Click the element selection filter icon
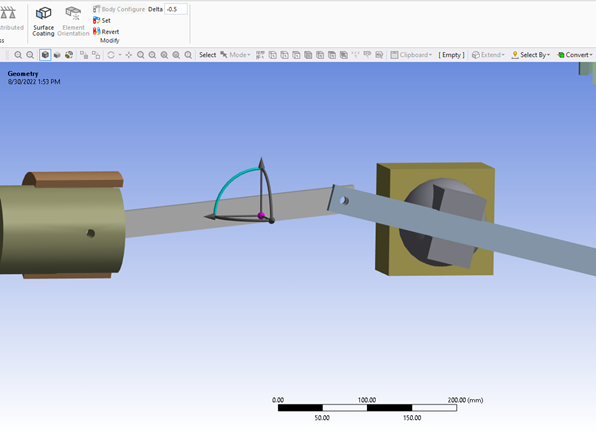 click(379, 55)
